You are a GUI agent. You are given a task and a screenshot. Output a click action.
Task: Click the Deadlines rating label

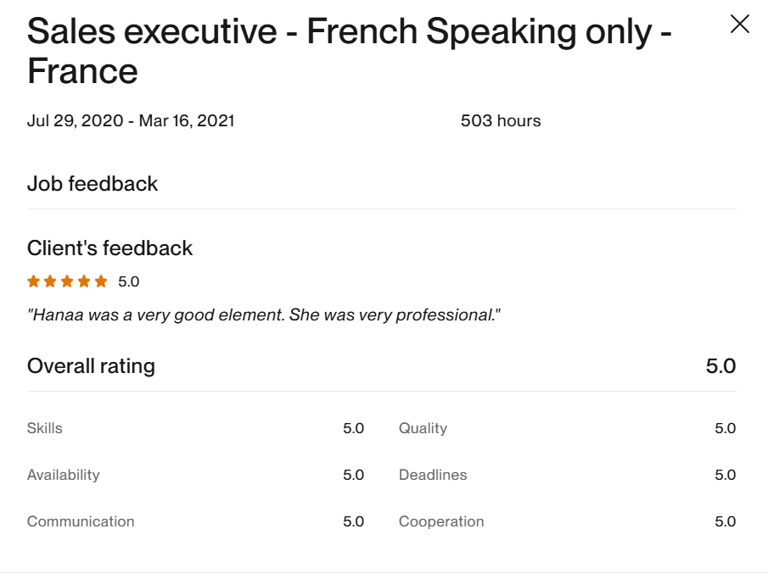pyautogui.click(x=432, y=475)
